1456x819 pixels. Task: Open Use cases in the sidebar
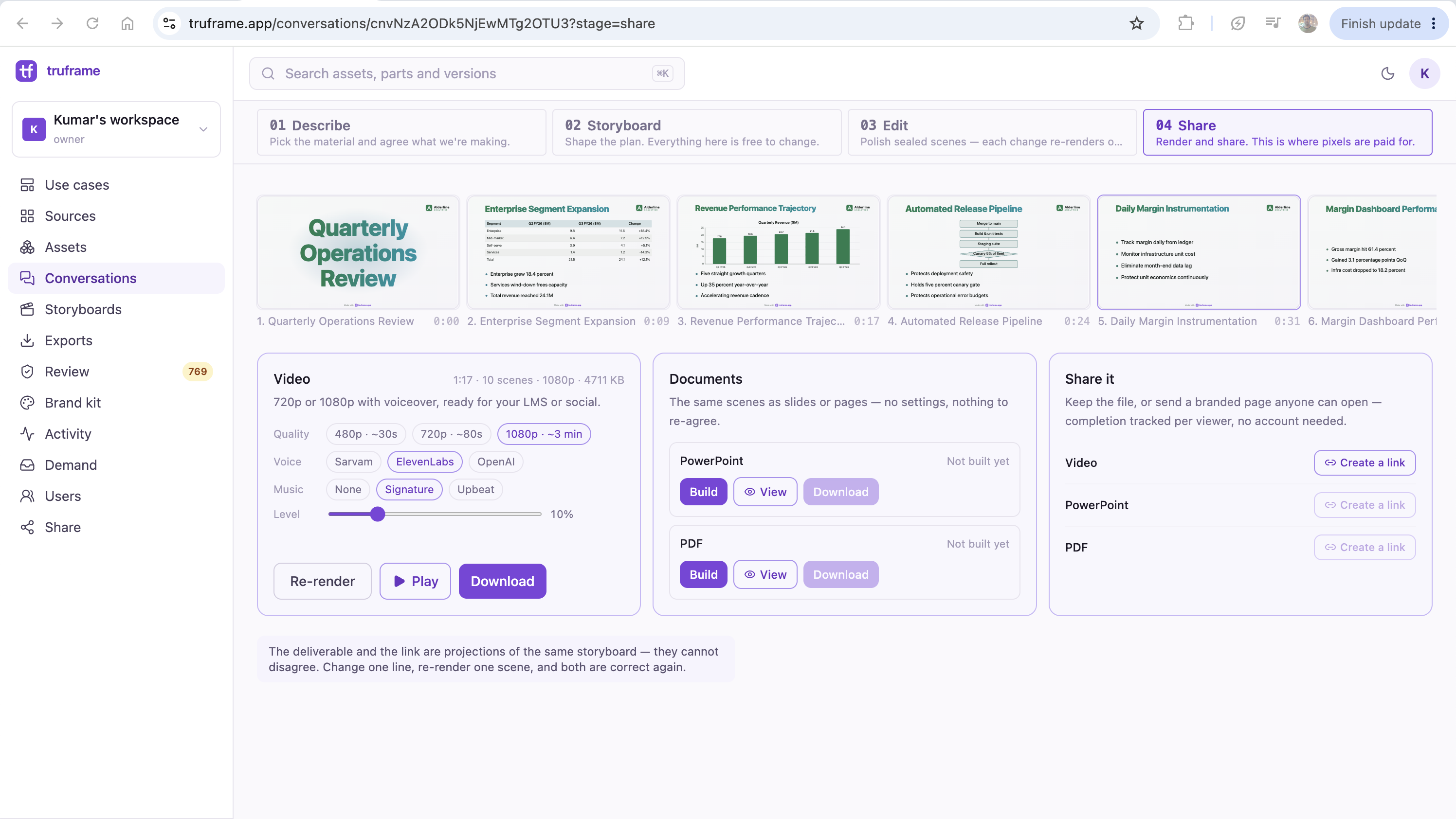click(x=116, y=185)
